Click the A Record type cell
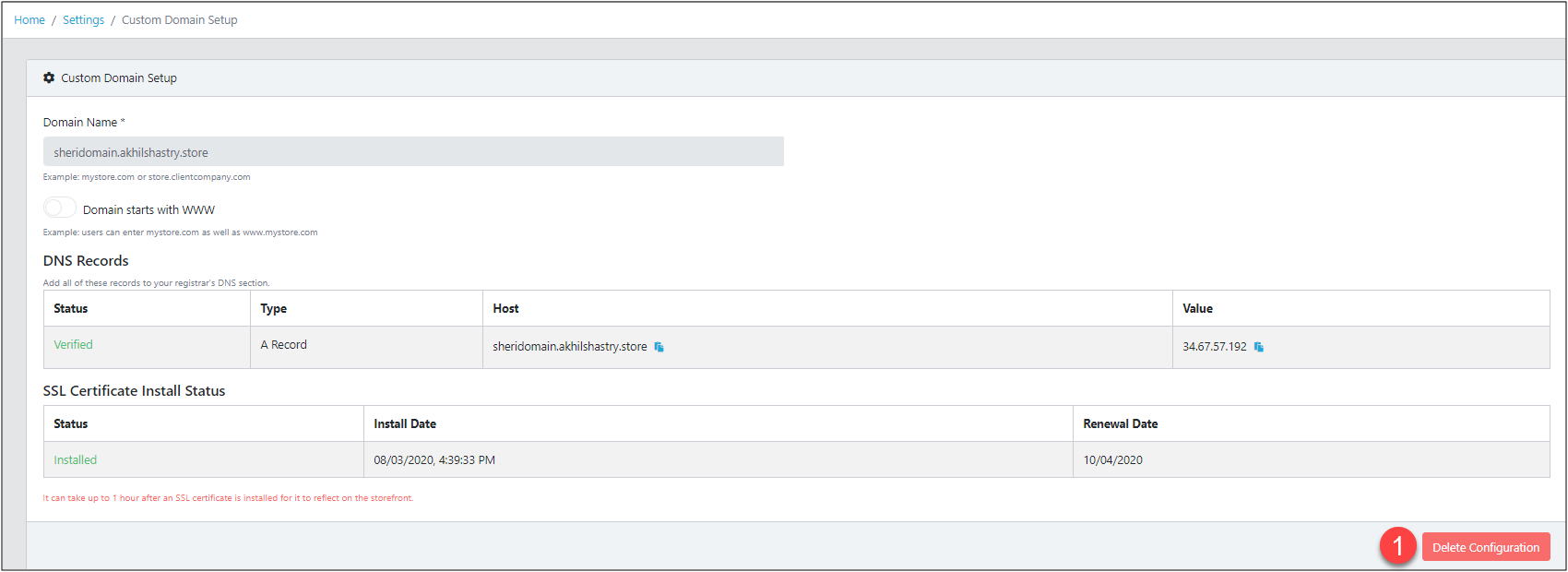Image resolution: width=1568 pixels, height=572 pixels. coord(366,347)
